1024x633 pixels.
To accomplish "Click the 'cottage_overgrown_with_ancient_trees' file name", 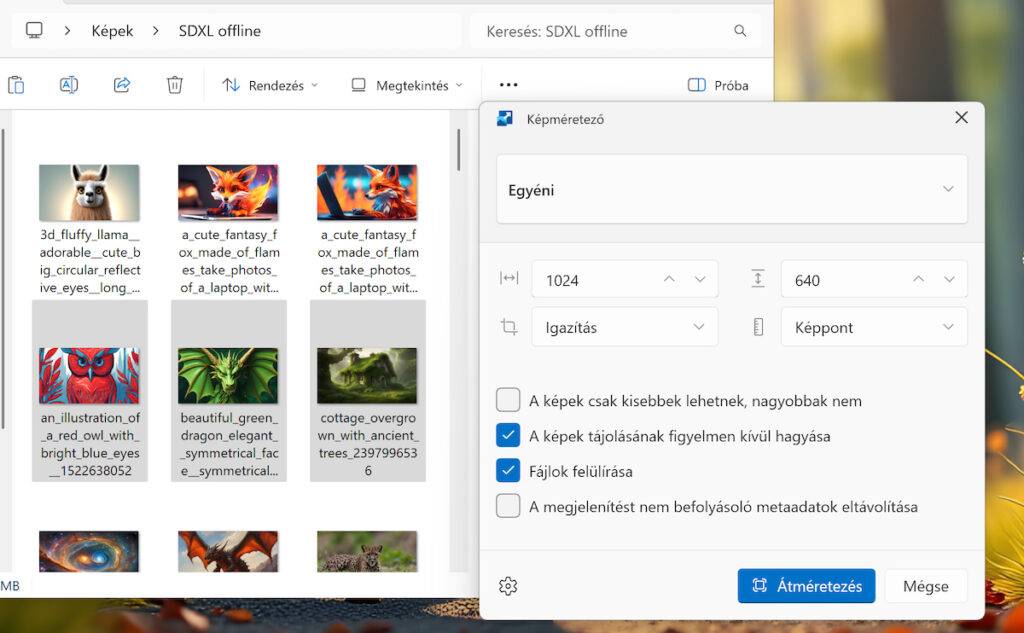I will 368,444.
